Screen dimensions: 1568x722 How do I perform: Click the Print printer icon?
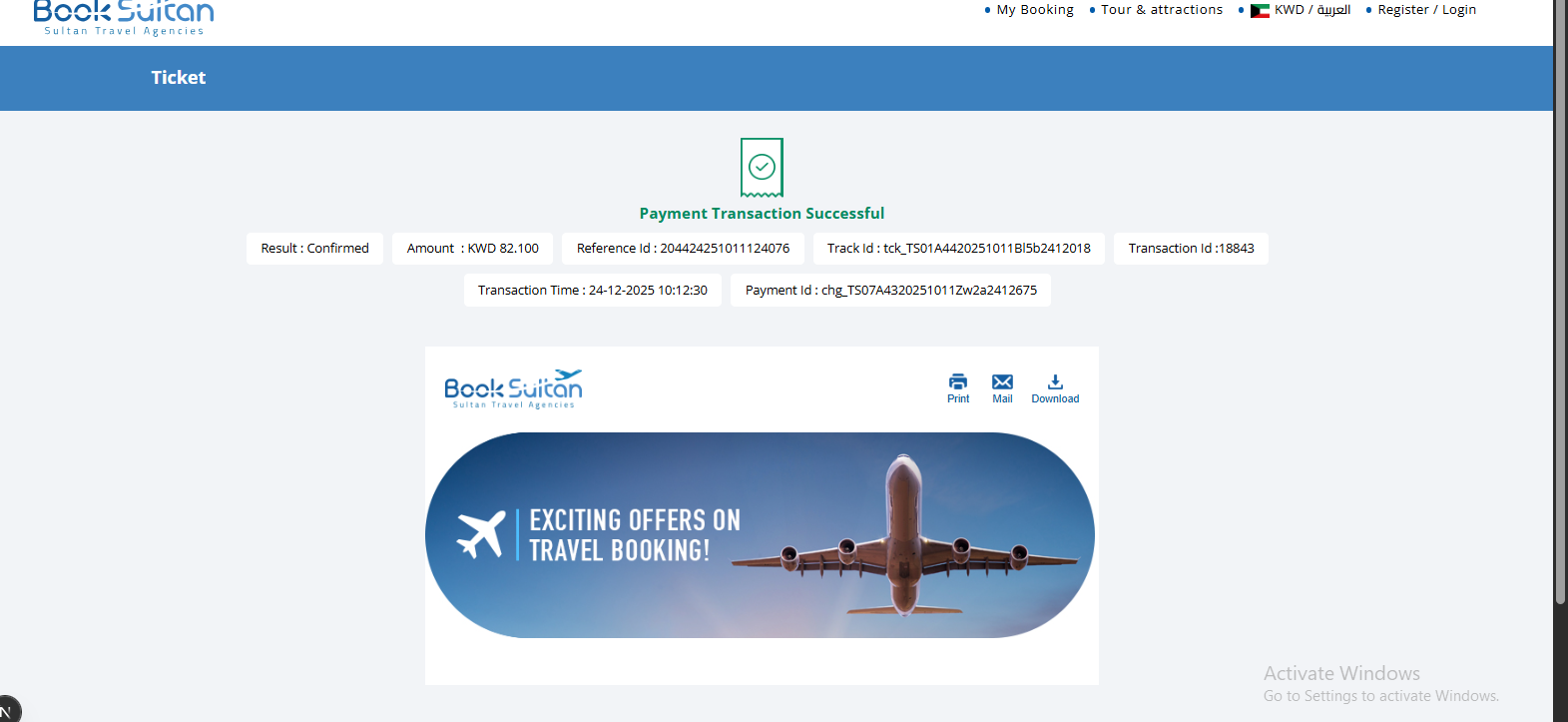(958, 381)
